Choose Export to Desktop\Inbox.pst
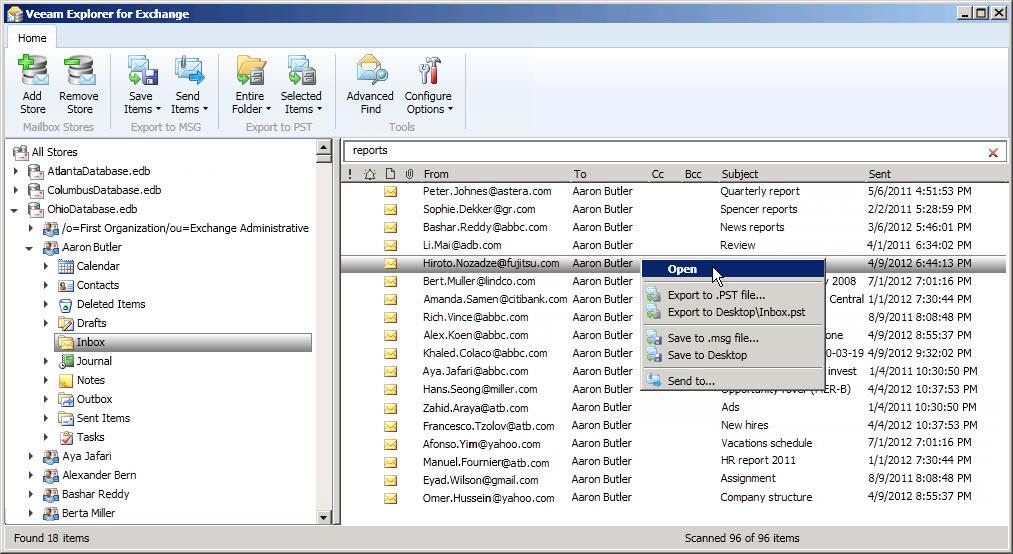Image resolution: width=1013 pixels, height=554 pixels. [733, 312]
